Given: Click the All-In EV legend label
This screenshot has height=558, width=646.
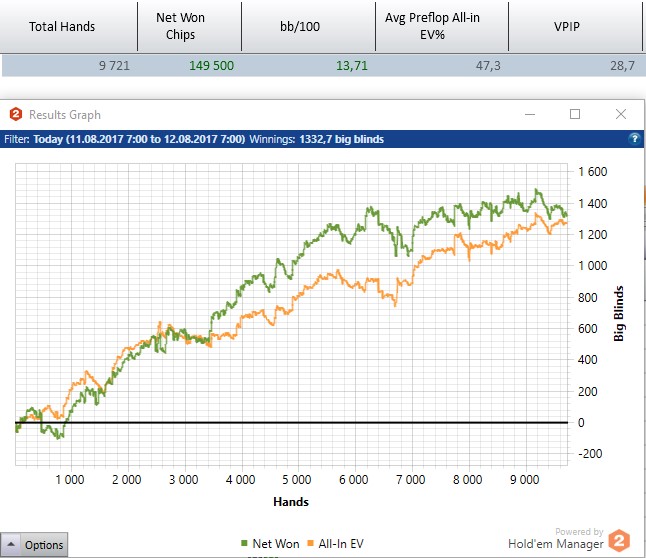Looking at the screenshot, I should 341,544.
